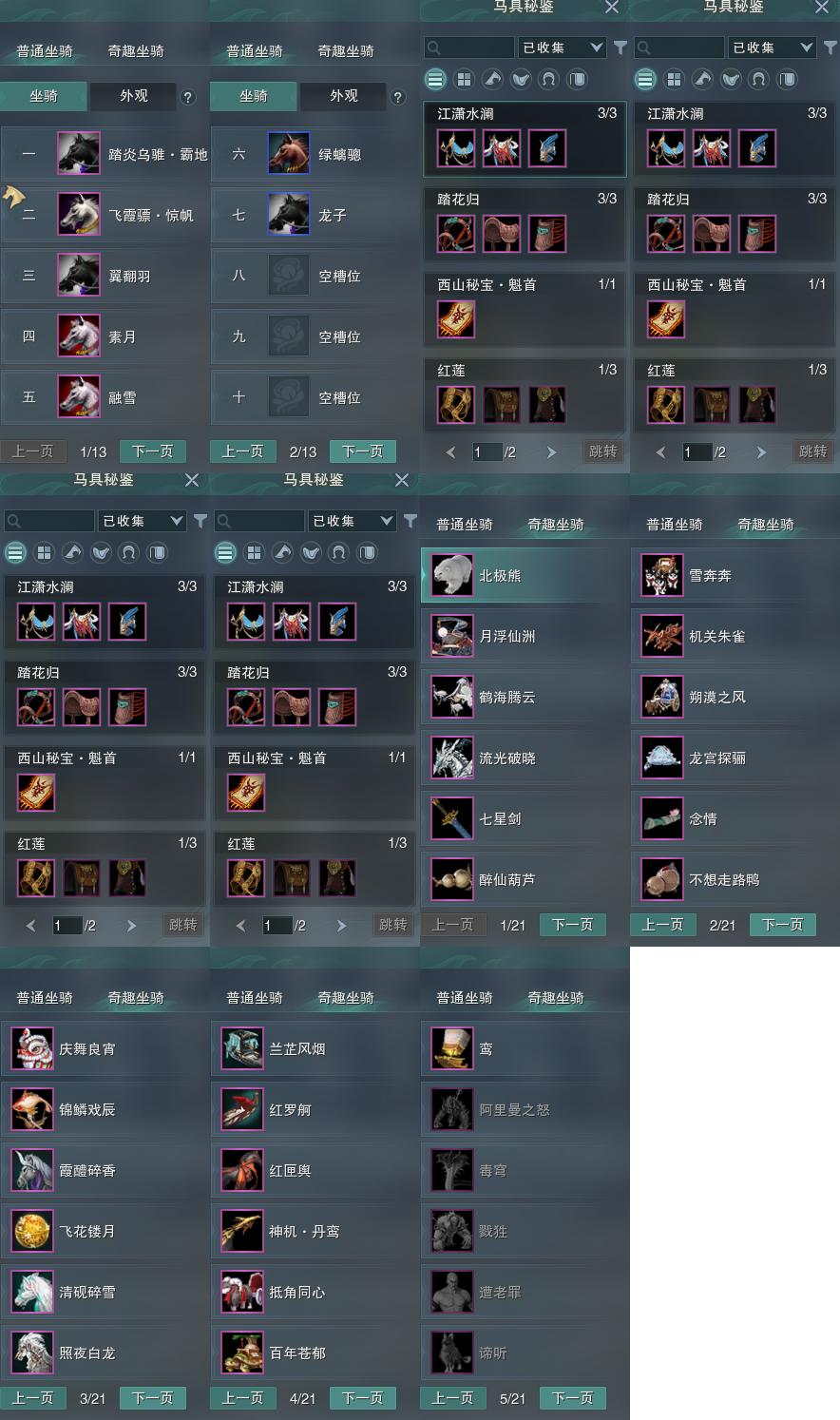Click the 百年苍郁 mount icon
This screenshot has width=840, height=1420.
242,1353
